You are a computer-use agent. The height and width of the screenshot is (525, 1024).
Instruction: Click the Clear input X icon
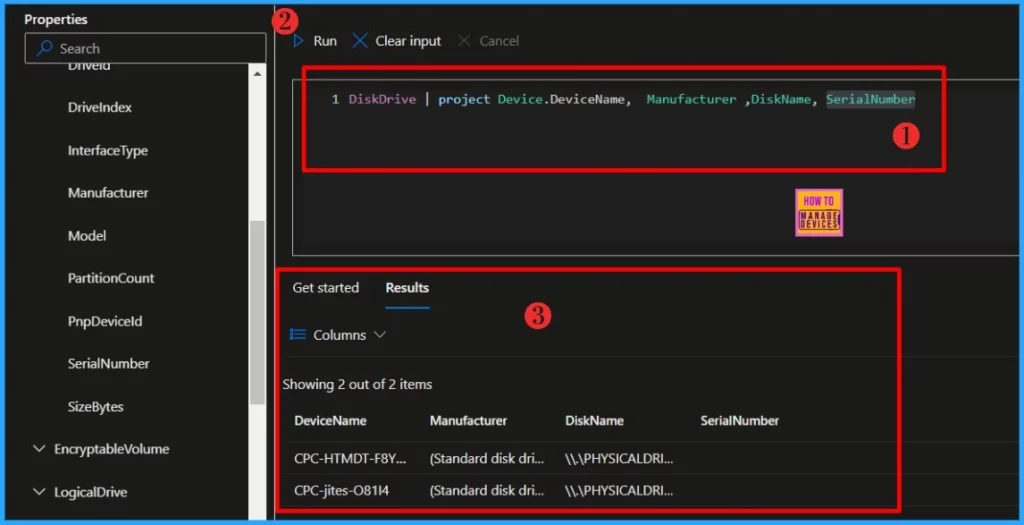[360, 41]
